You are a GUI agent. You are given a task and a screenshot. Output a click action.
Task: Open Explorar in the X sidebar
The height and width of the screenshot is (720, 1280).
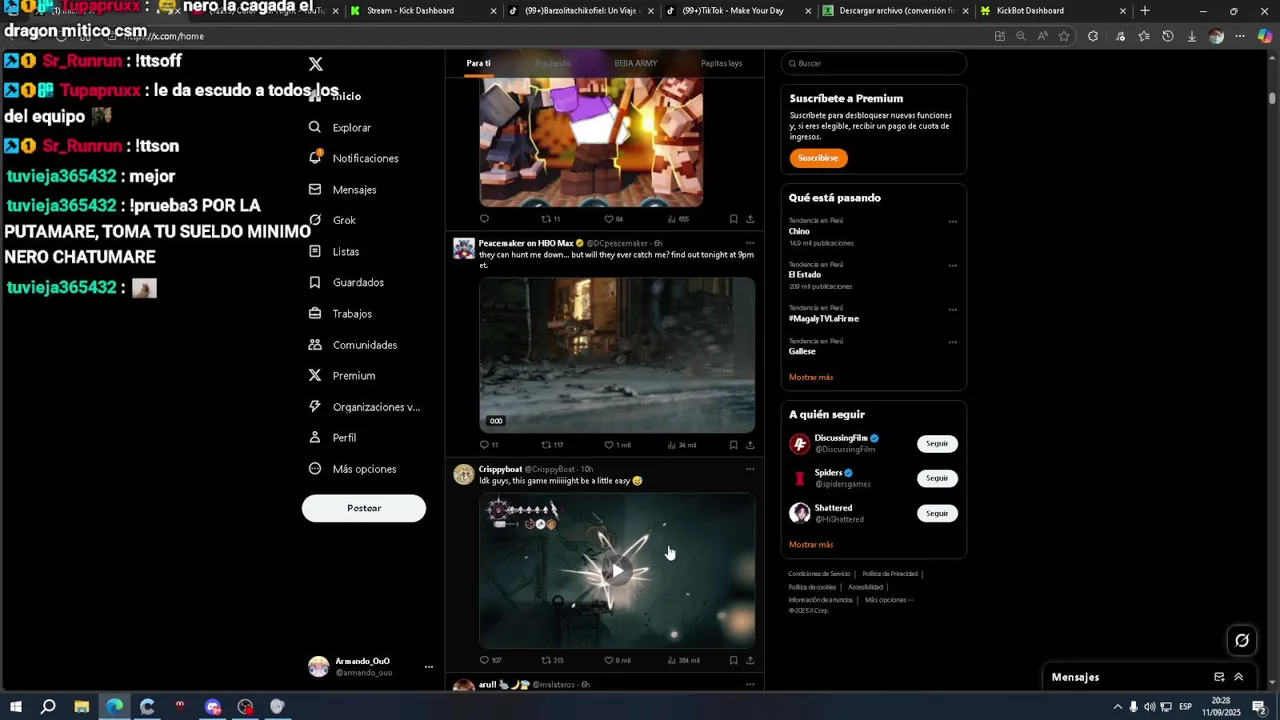coord(340,127)
